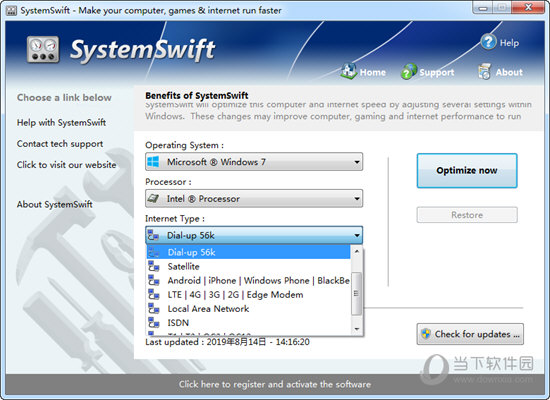Click the Help text link in header
This screenshot has width=550, height=400.
[x=509, y=43]
